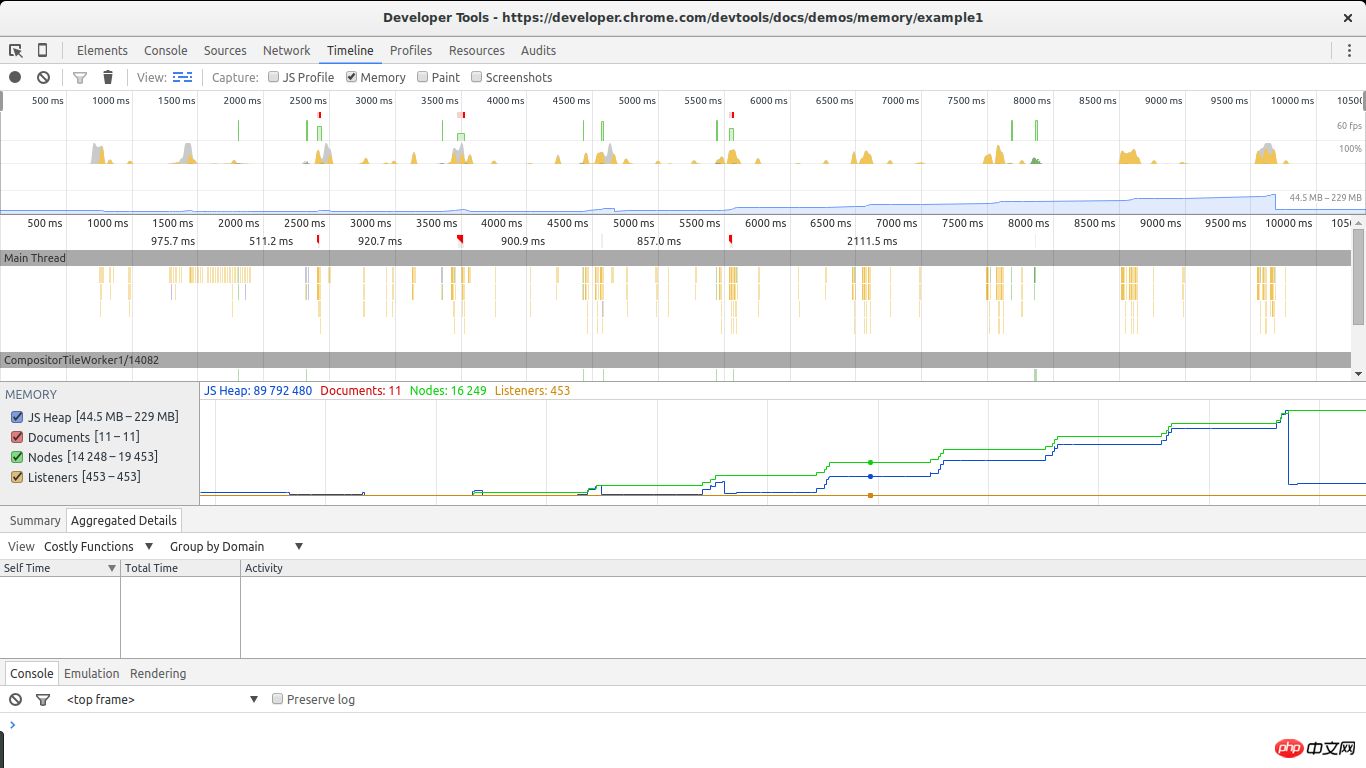The width and height of the screenshot is (1366, 768).
Task: Click the orange Listeners graph marker dot
Action: tap(871, 495)
